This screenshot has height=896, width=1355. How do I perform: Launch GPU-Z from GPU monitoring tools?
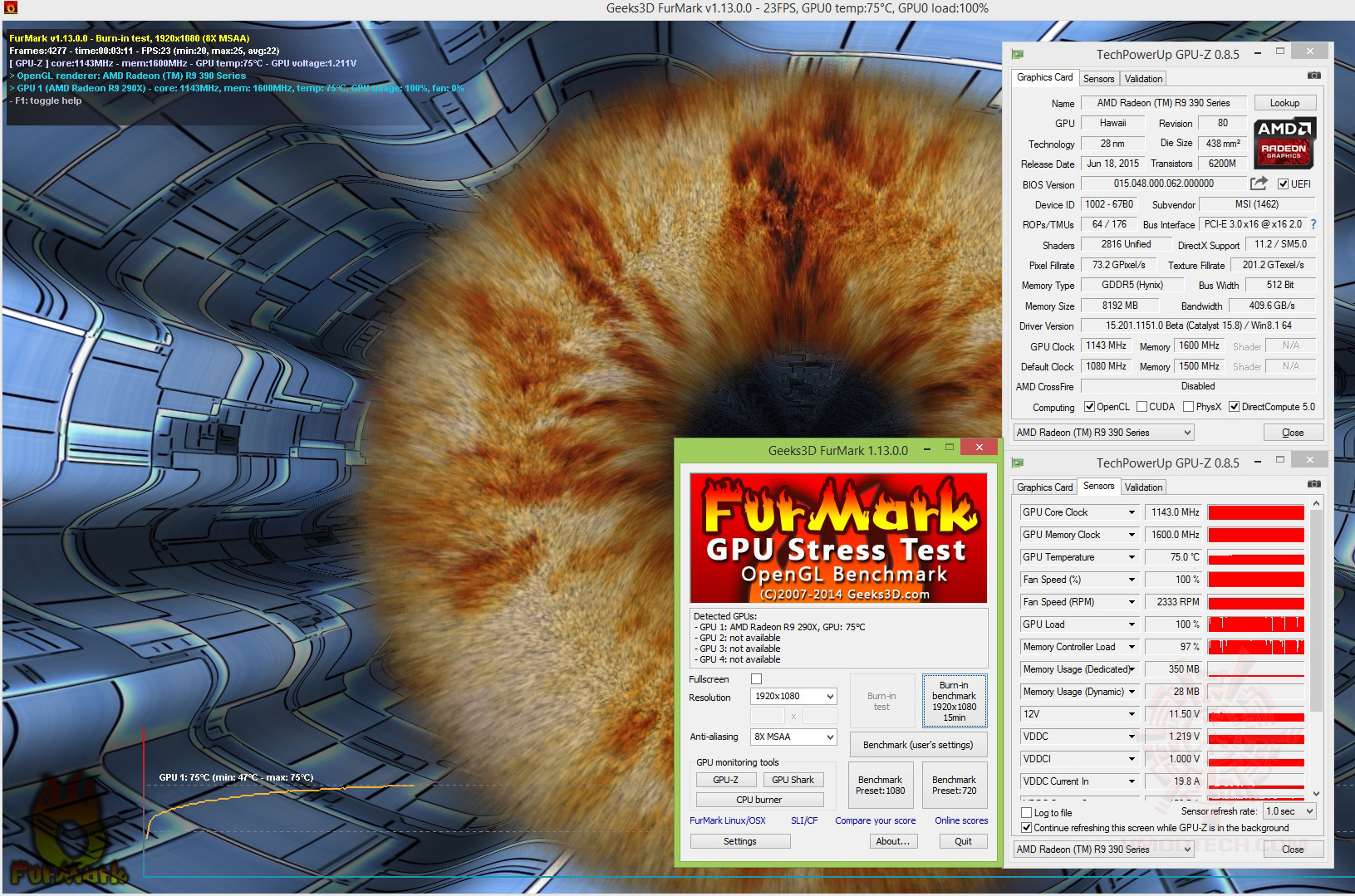(x=726, y=780)
